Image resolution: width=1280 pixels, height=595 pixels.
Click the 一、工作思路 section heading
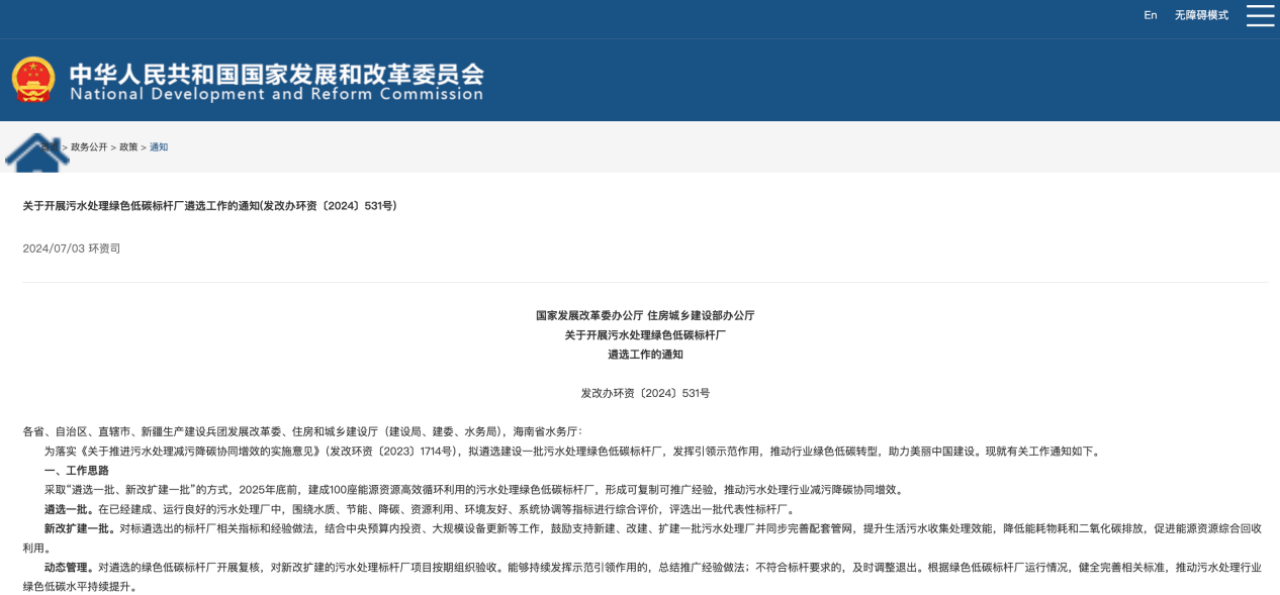[76, 470]
